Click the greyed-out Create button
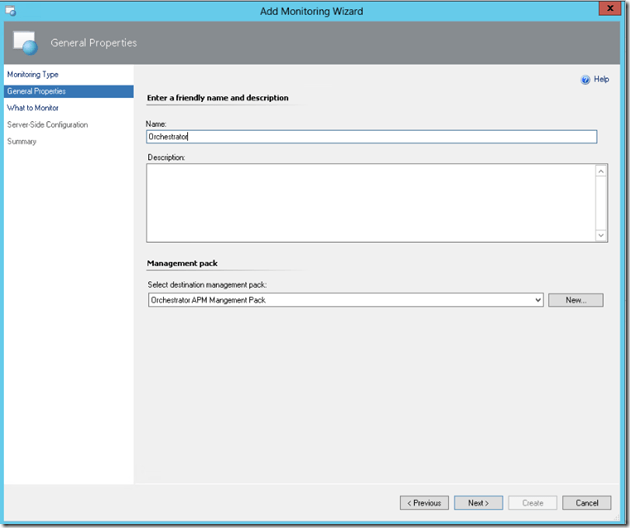The width and height of the screenshot is (630, 528). (x=532, y=503)
